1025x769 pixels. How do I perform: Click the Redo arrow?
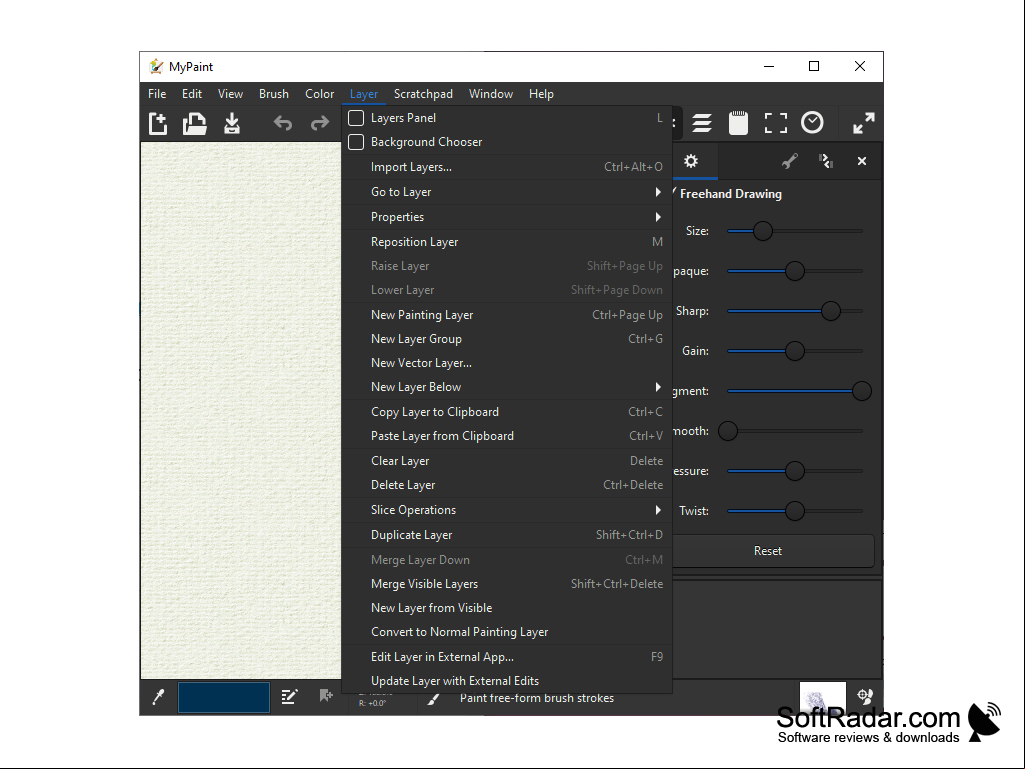tap(320, 123)
